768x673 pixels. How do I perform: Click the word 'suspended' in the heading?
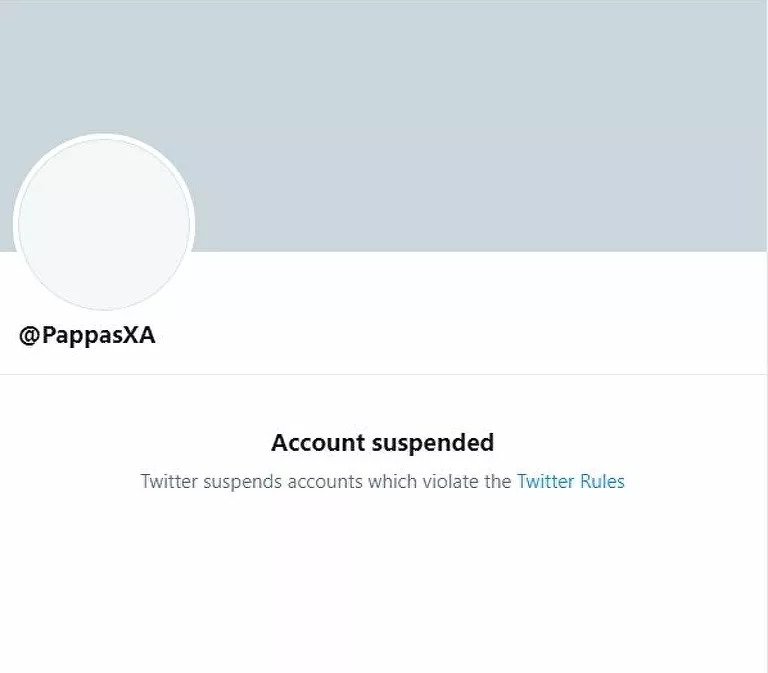tap(433, 444)
